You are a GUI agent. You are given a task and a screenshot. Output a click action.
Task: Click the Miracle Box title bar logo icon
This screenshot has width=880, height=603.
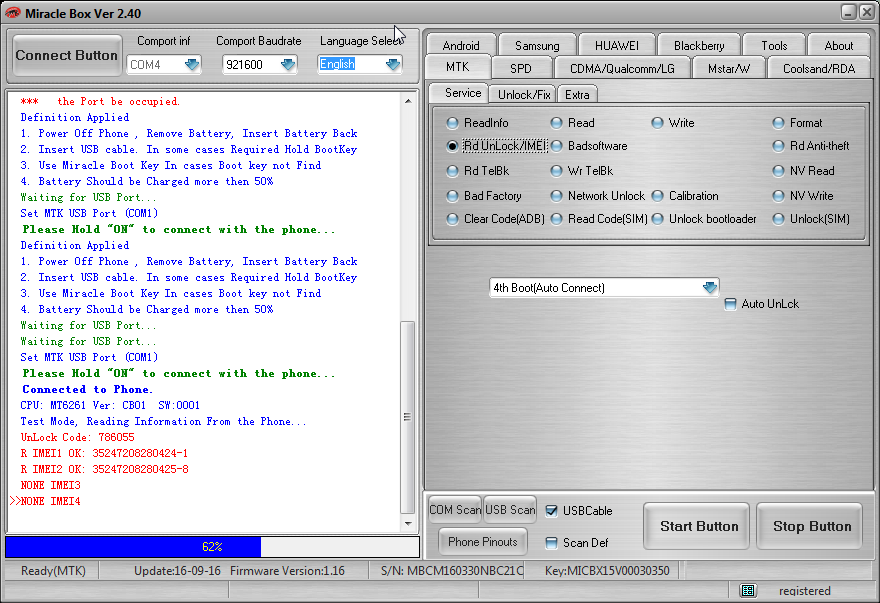pyautogui.click(x=12, y=12)
